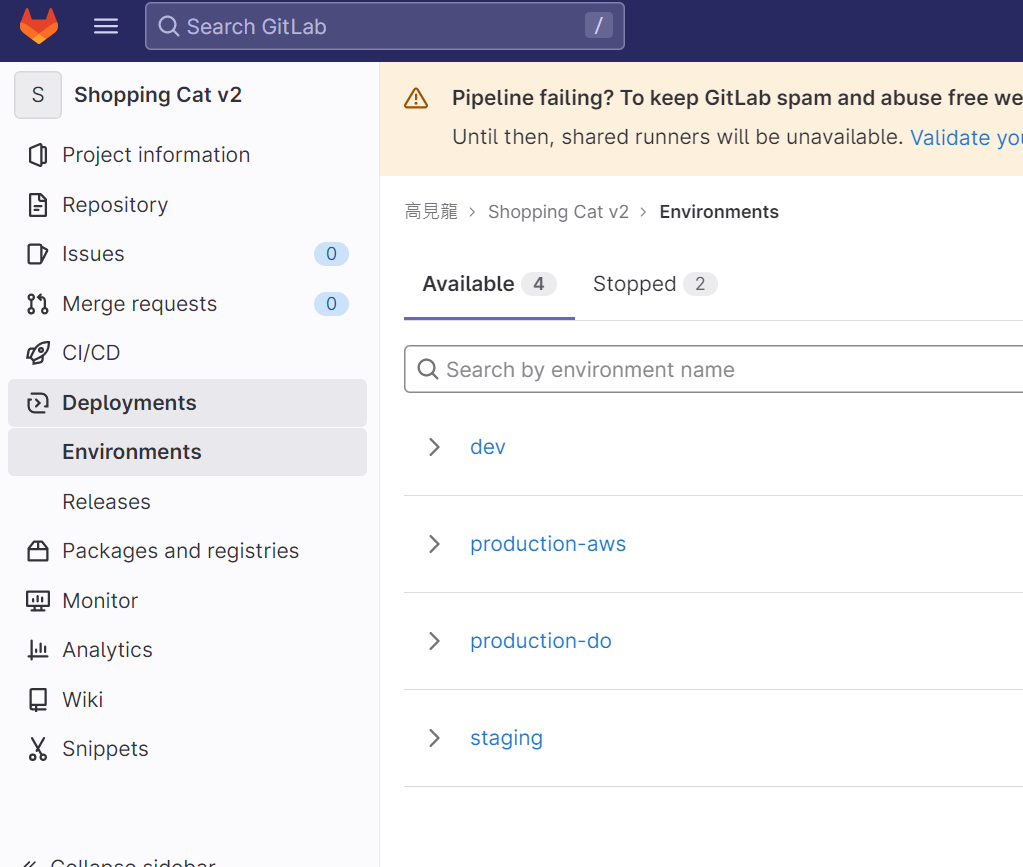This screenshot has width=1023, height=867.
Task: Expand the production-do environment chevron
Action: (x=435, y=641)
